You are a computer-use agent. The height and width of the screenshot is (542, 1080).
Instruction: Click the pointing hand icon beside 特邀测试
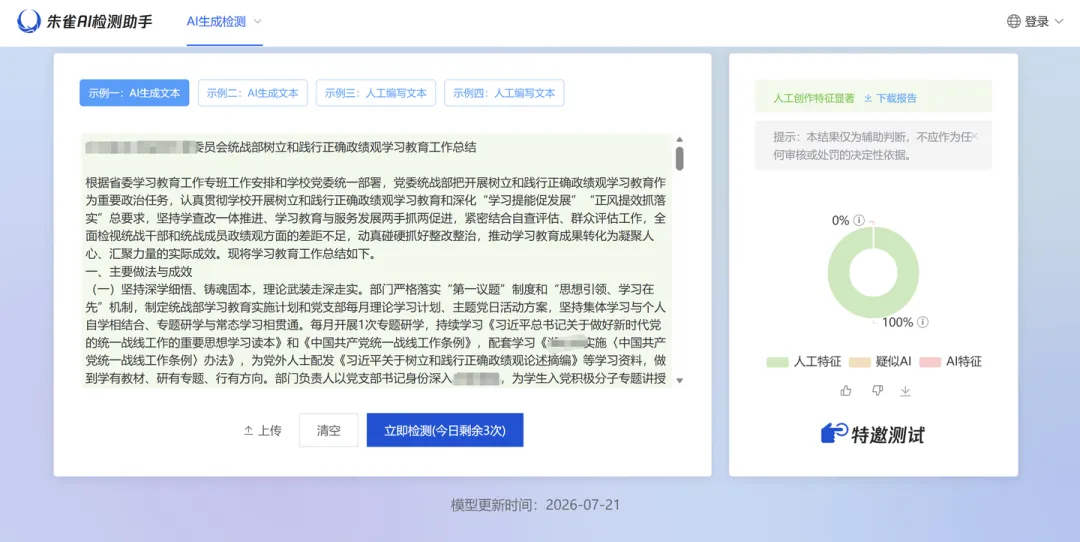[834, 433]
